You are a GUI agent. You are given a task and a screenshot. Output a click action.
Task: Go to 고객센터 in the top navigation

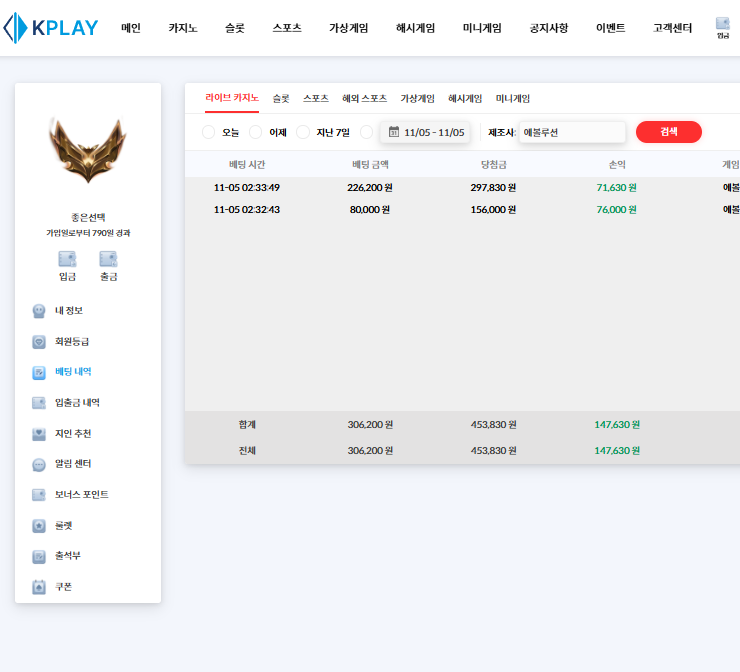coord(674,28)
